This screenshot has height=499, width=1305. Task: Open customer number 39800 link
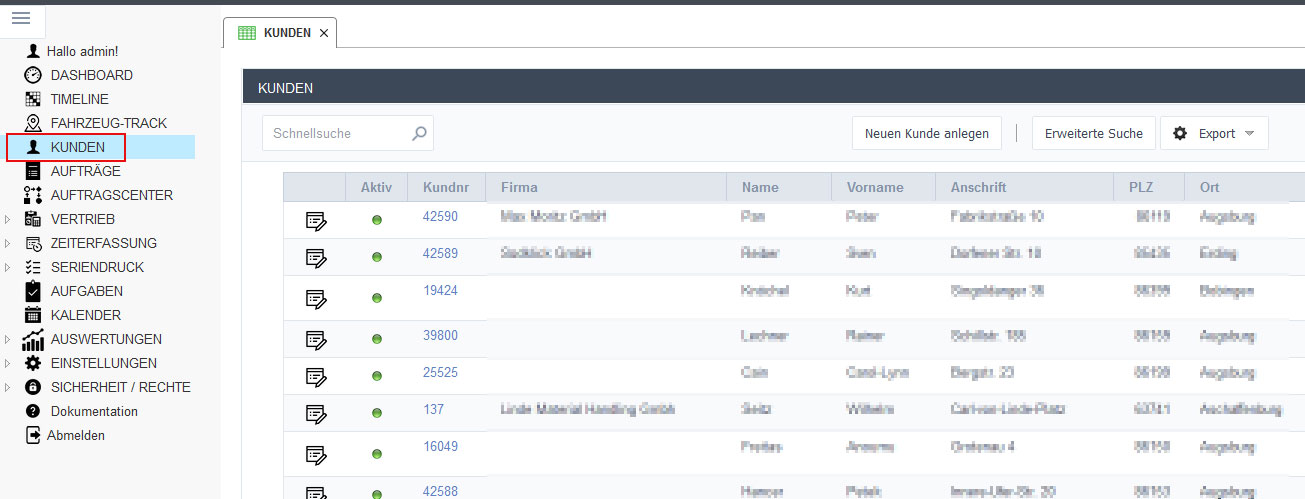440,336
